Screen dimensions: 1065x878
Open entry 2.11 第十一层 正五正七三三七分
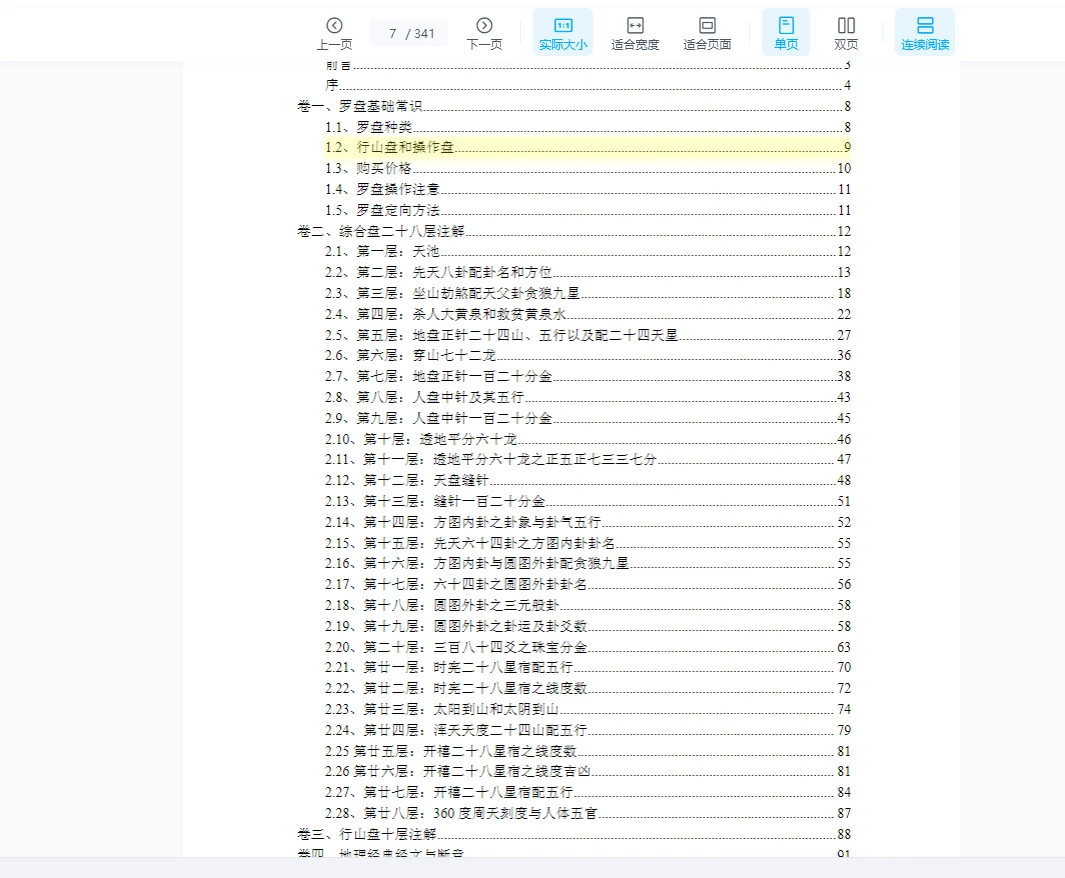(x=588, y=460)
